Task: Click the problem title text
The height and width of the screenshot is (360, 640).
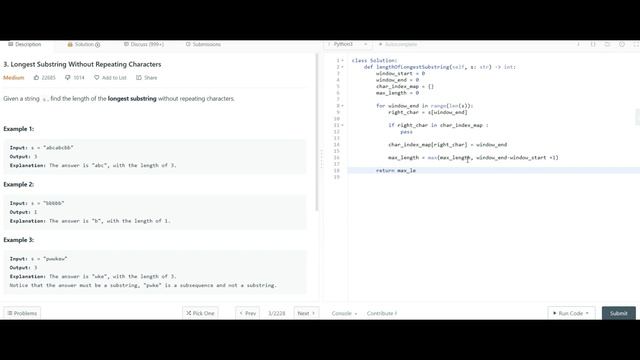Action: (x=82, y=64)
